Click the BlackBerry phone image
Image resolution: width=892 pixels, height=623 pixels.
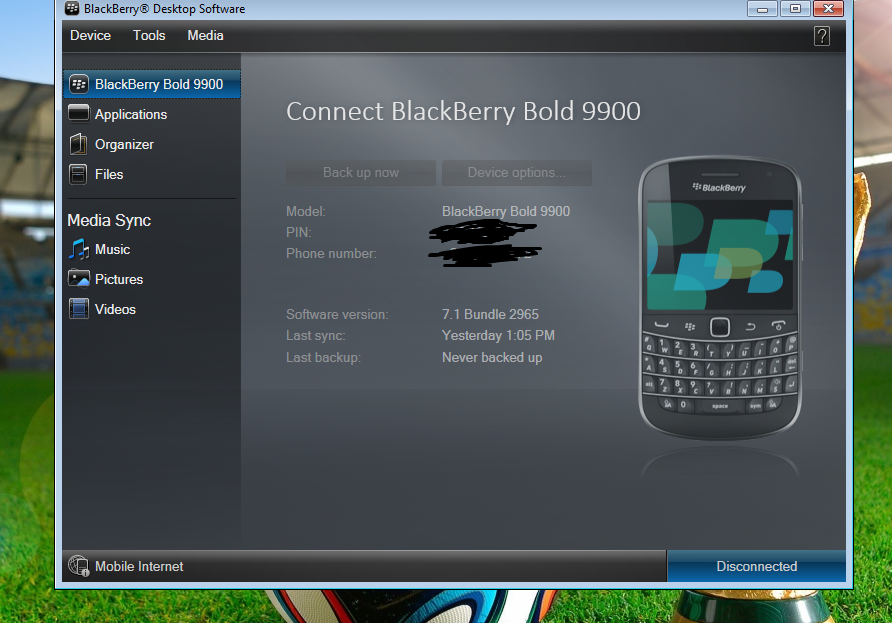point(719,298)
